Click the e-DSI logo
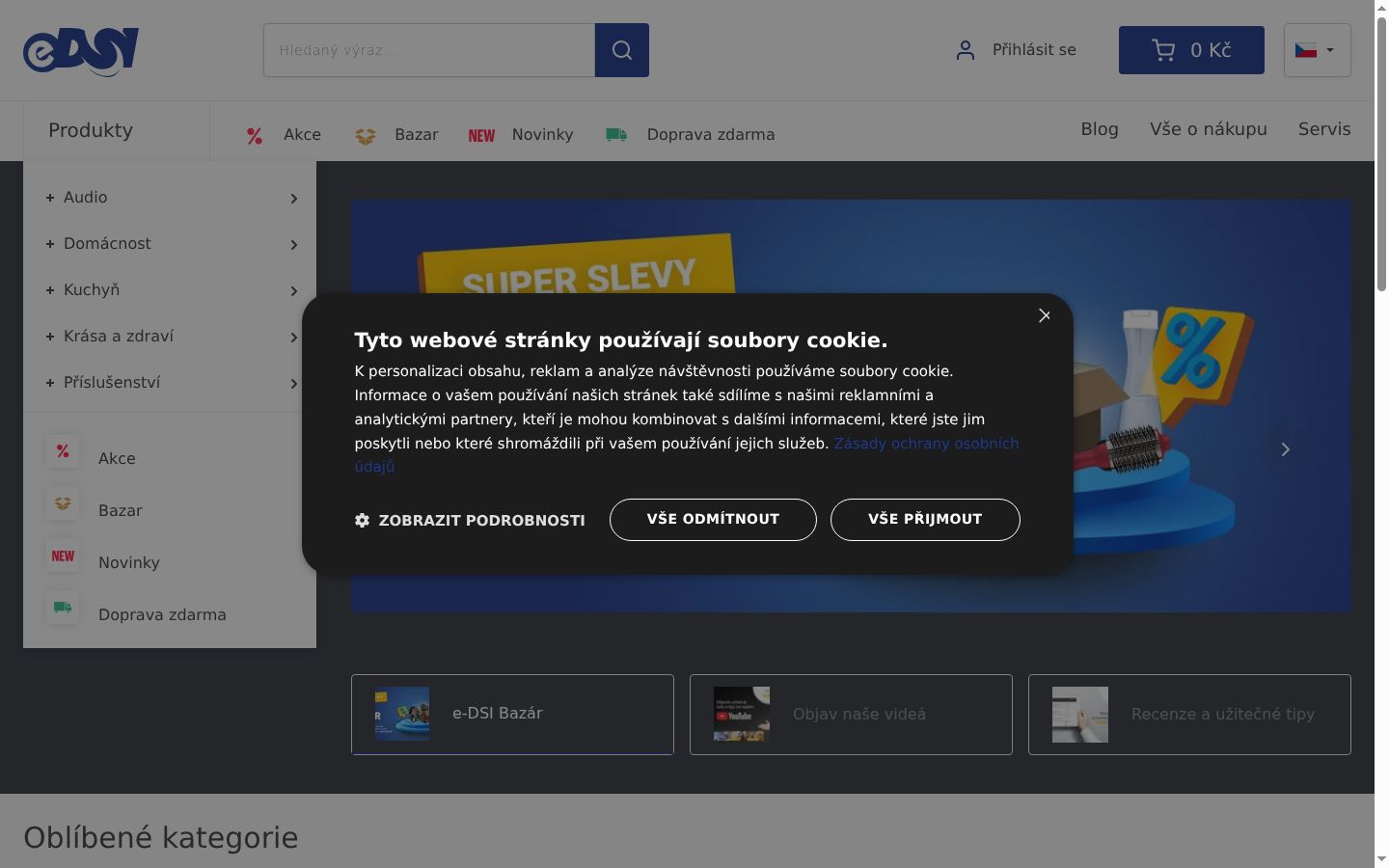1389x868 pixels. tap(81, 51)
